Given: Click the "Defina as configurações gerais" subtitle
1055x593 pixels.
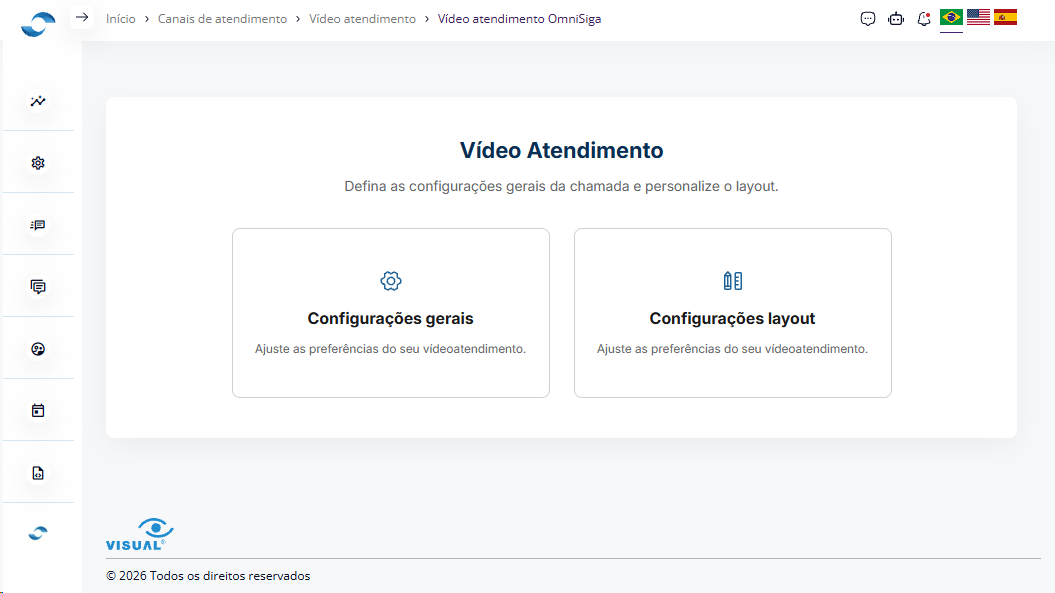Looking at the screenshot, I should (561, 186).
